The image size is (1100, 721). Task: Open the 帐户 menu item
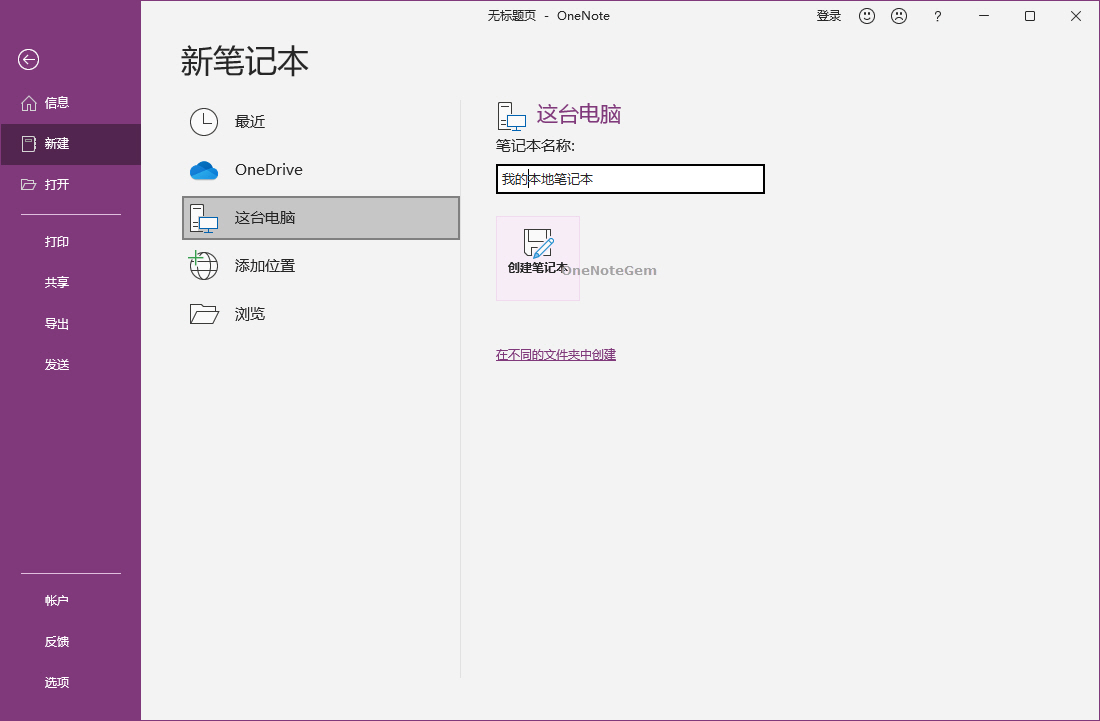point(57,600)
